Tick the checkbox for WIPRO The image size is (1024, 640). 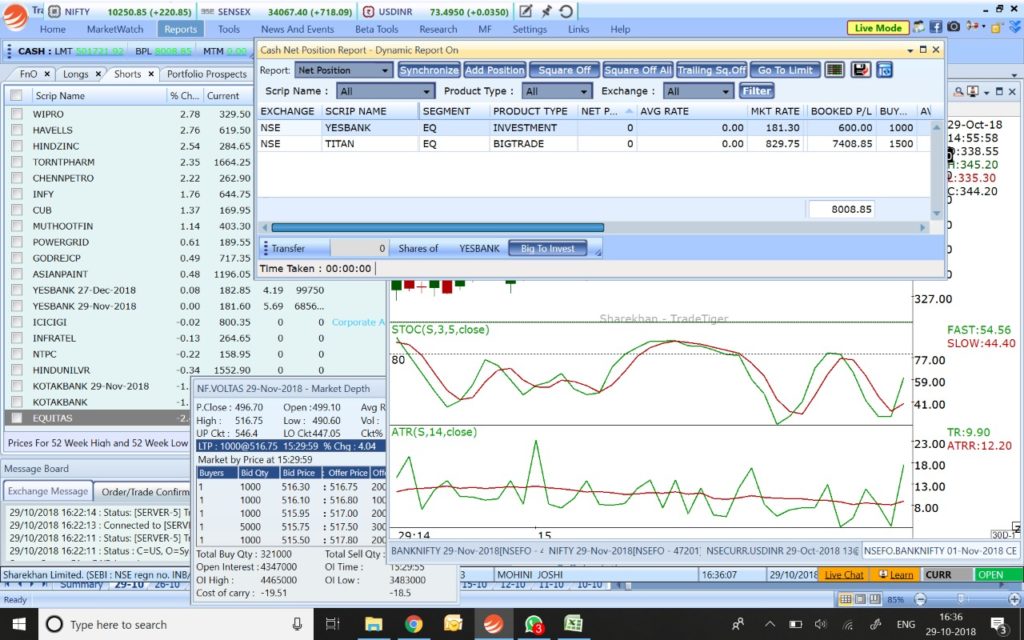(x=17, y=114)
